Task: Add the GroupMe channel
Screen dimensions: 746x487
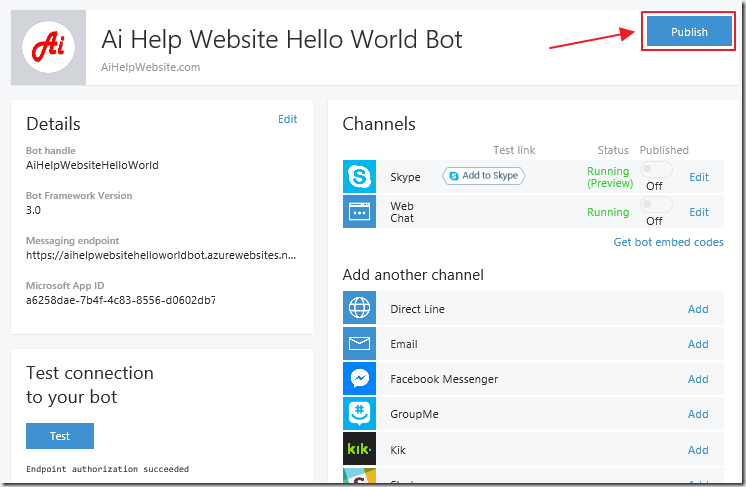Action: 698,414
